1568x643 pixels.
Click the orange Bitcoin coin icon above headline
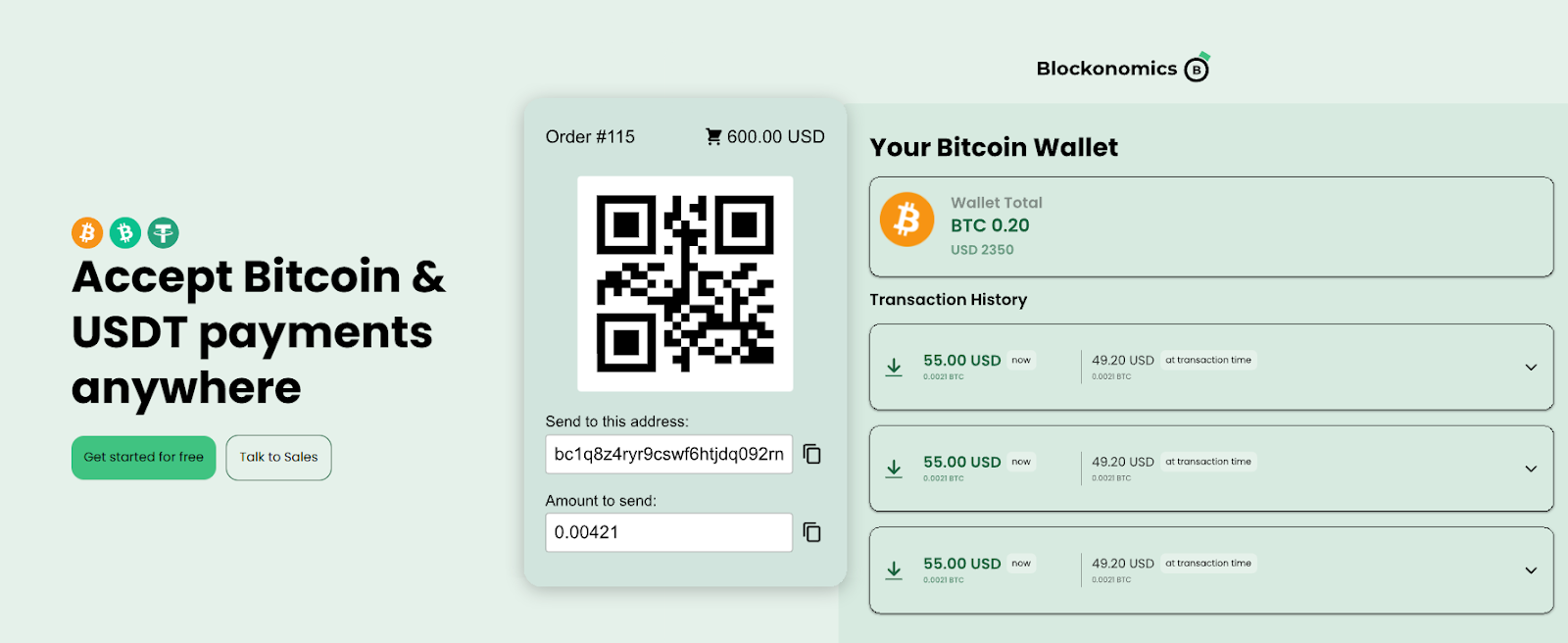tap(87, 232)
